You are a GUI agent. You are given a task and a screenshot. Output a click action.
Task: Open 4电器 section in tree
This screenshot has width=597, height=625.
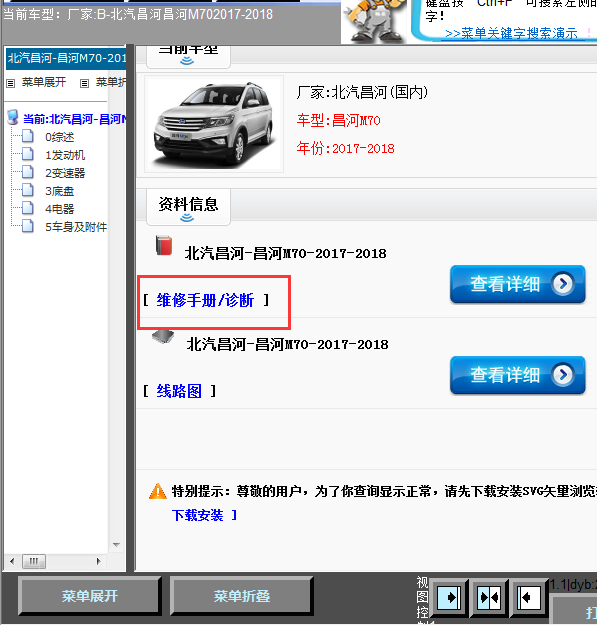59,209
